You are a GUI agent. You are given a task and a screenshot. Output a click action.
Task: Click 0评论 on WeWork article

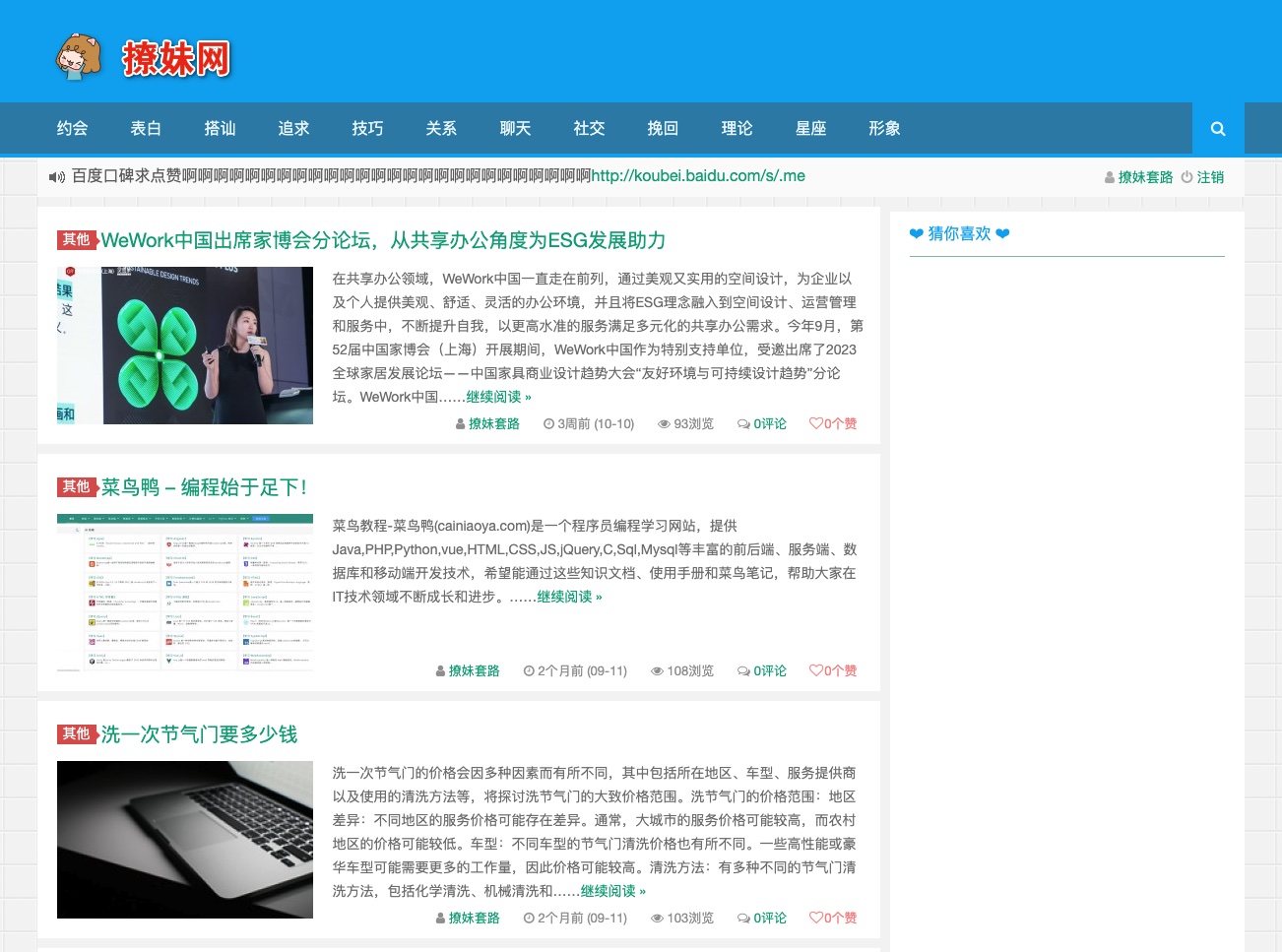770,424
